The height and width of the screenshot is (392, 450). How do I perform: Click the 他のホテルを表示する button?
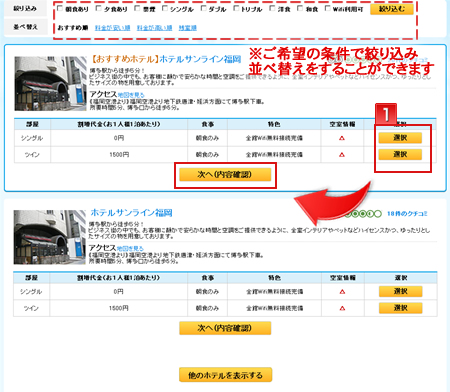[225, 375]
